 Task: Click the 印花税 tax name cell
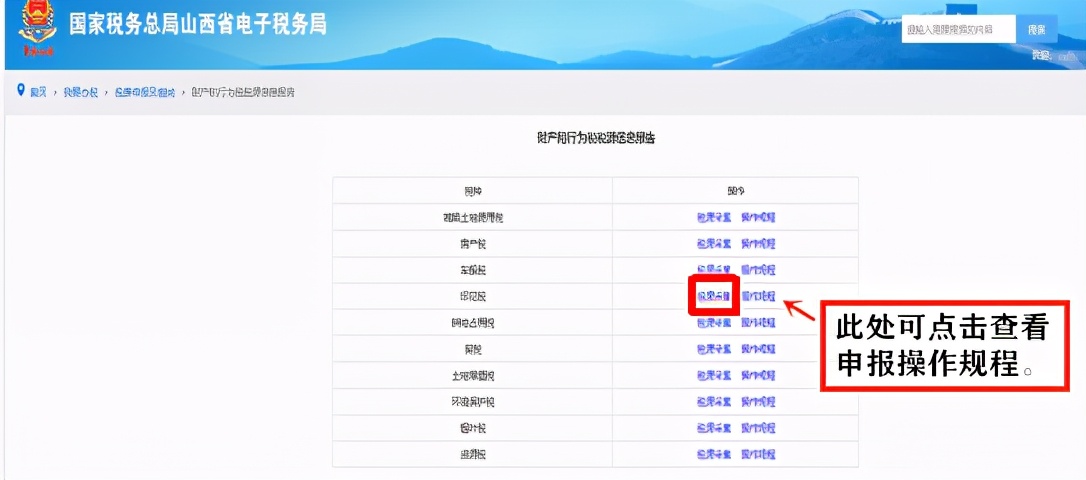pyautogui.click(x=472, y=296)
